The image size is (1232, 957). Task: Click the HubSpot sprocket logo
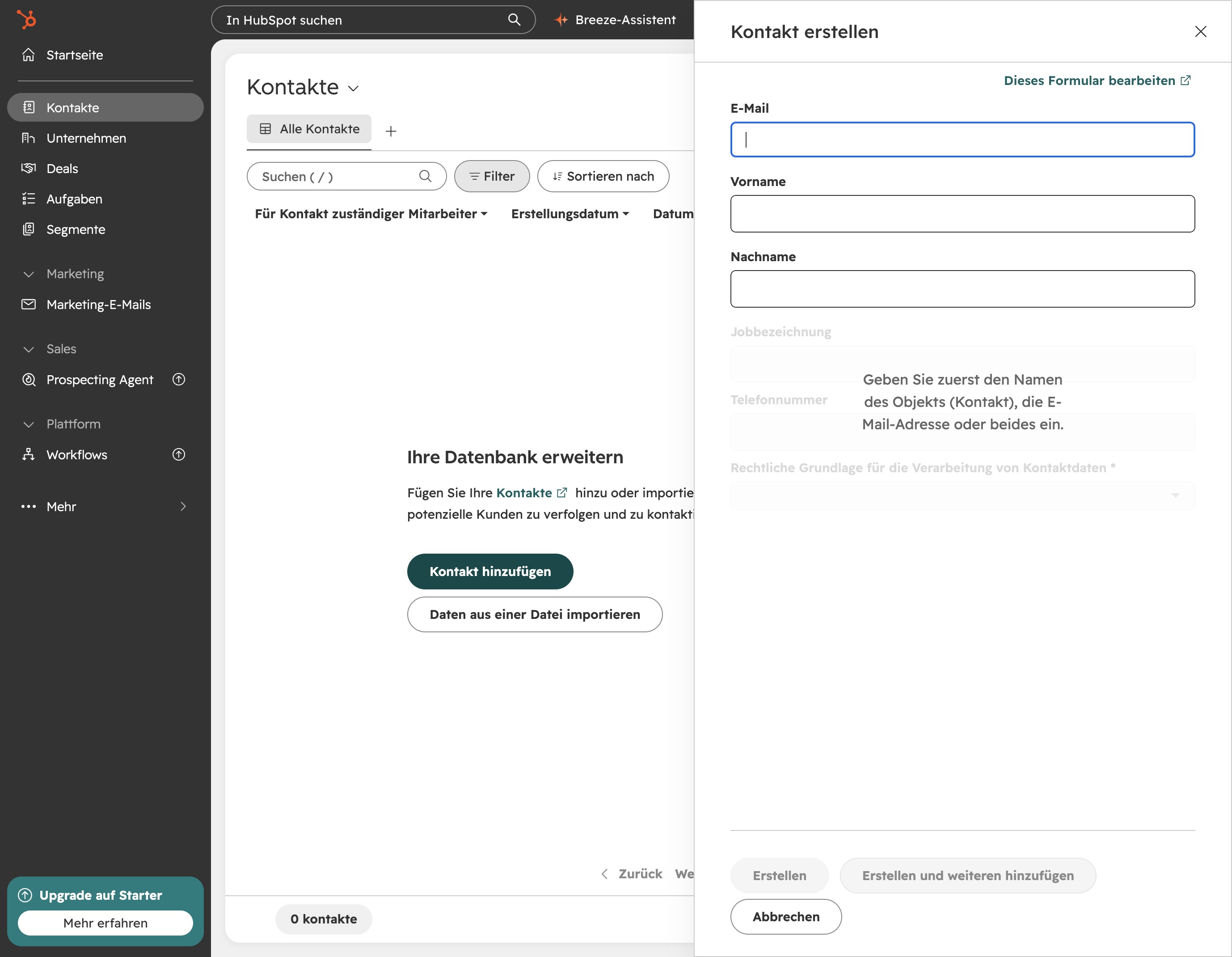tap(26, 19)
